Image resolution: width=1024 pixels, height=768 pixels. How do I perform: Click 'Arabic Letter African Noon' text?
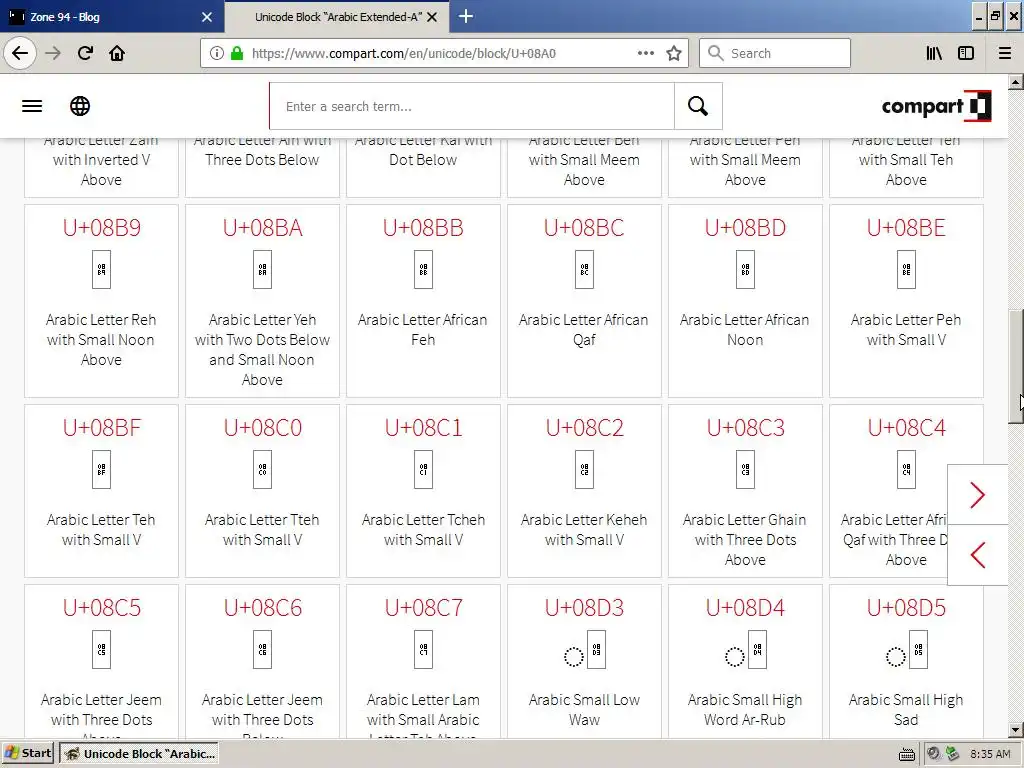(x=745, y=330)
